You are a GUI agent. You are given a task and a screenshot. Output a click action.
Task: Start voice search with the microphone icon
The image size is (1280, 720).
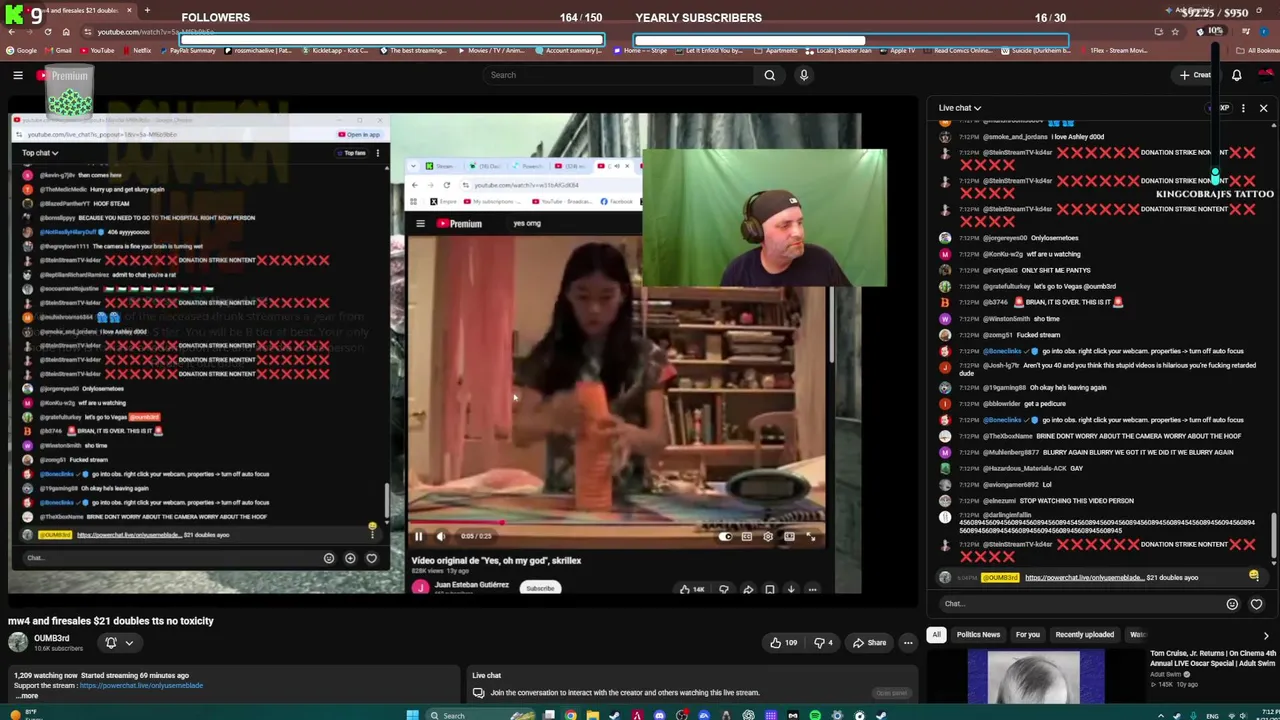[x=803, y=75]
